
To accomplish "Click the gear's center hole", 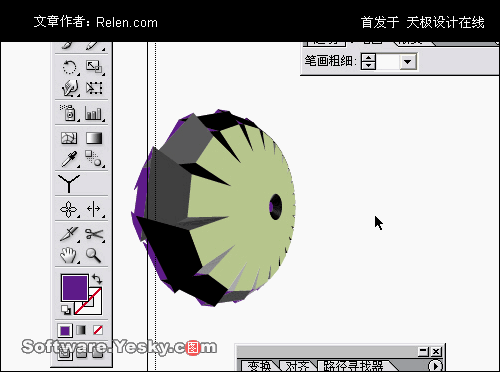I will pyautogui.click(x=275, y=207).
